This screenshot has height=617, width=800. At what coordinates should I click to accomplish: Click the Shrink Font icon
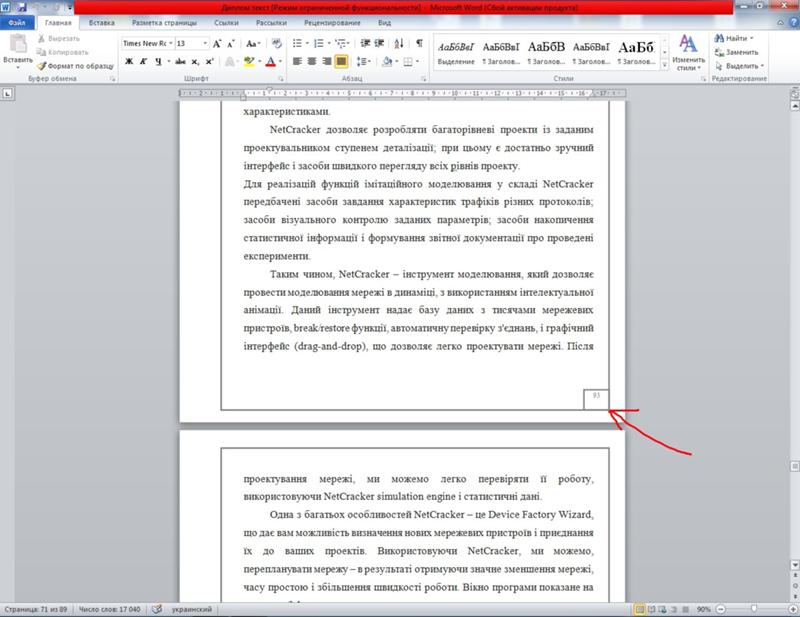[x=231, y=43]
